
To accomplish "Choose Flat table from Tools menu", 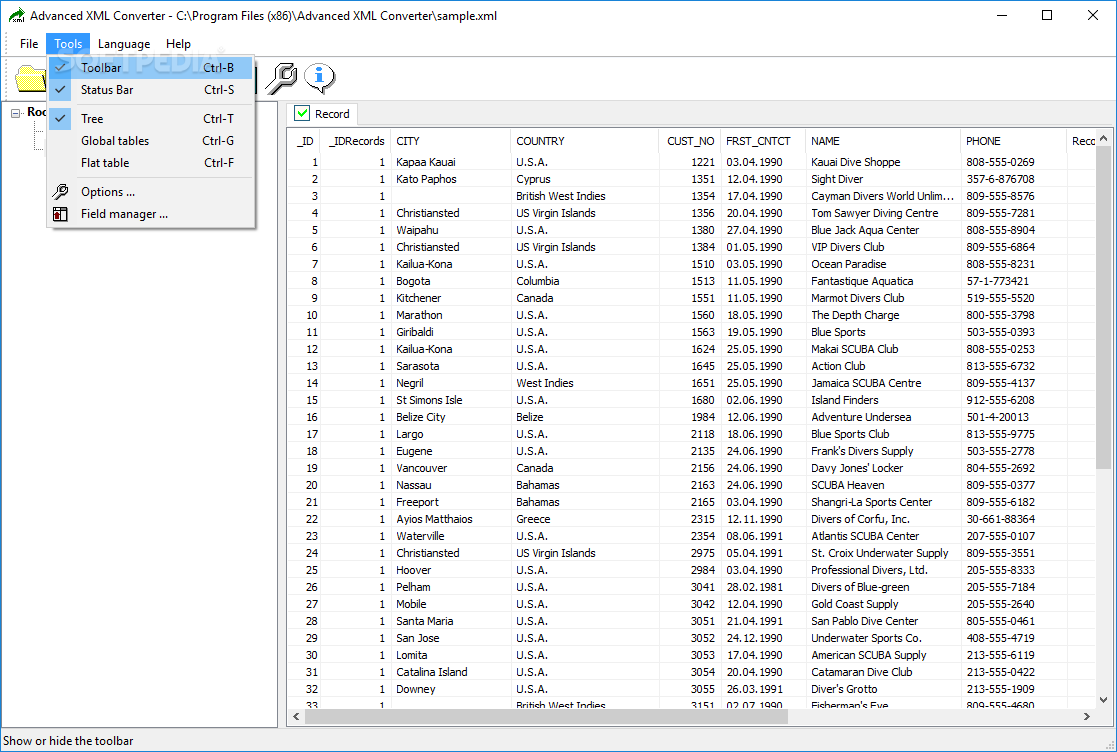I will coord(150,163).
